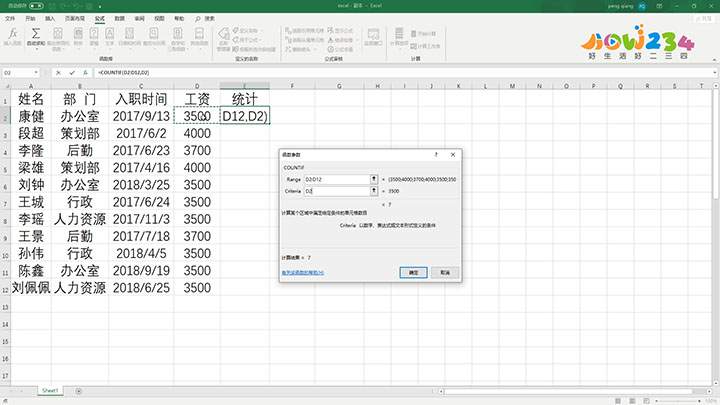The width and height of the screenshot is (720, 405).
Task: Open the File tab
Action: tap(10, 18)
